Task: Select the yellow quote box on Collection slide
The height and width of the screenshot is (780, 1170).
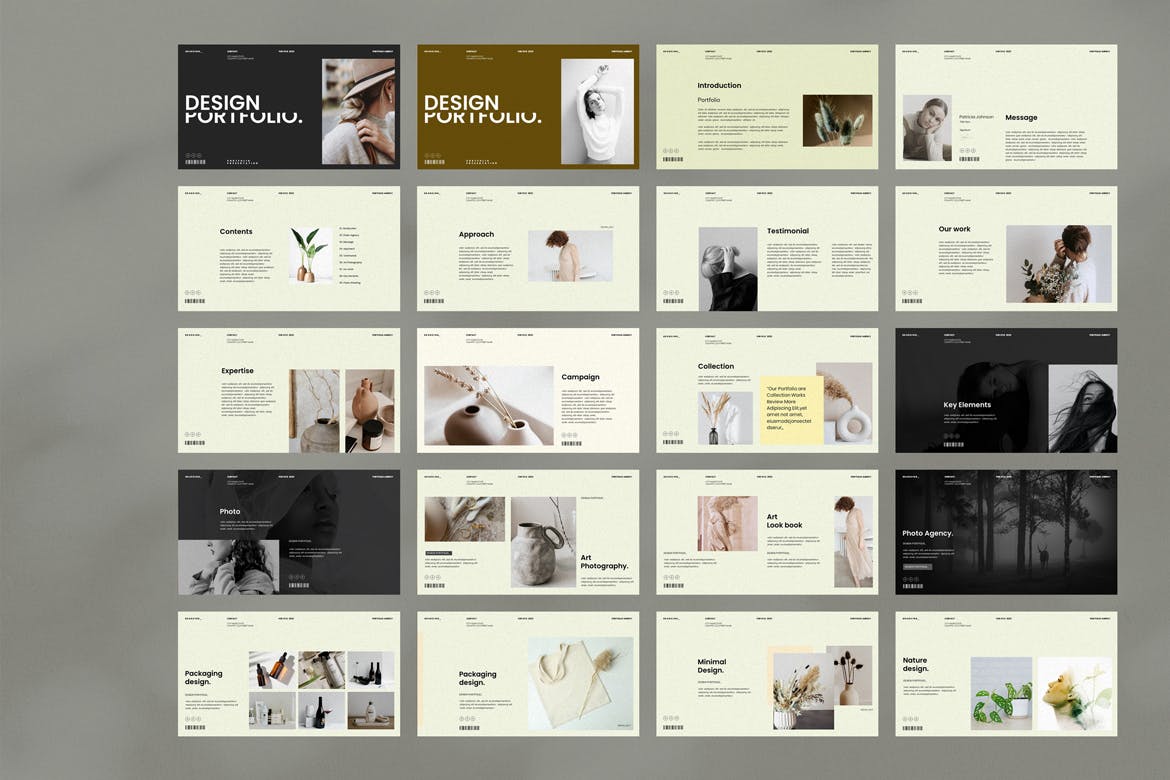Action: point(791,410)
